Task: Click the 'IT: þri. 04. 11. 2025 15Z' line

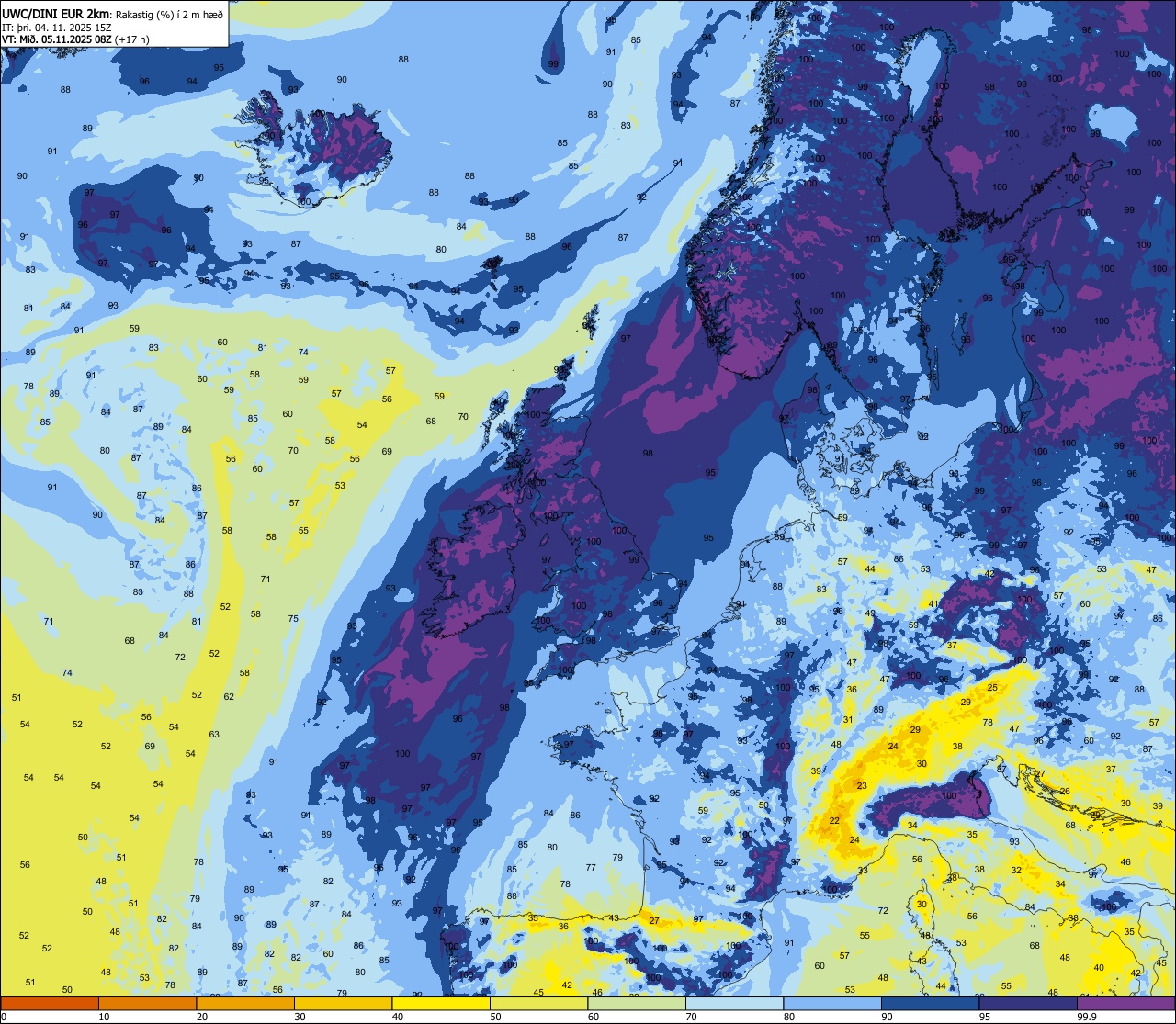Action: point(58,27)
